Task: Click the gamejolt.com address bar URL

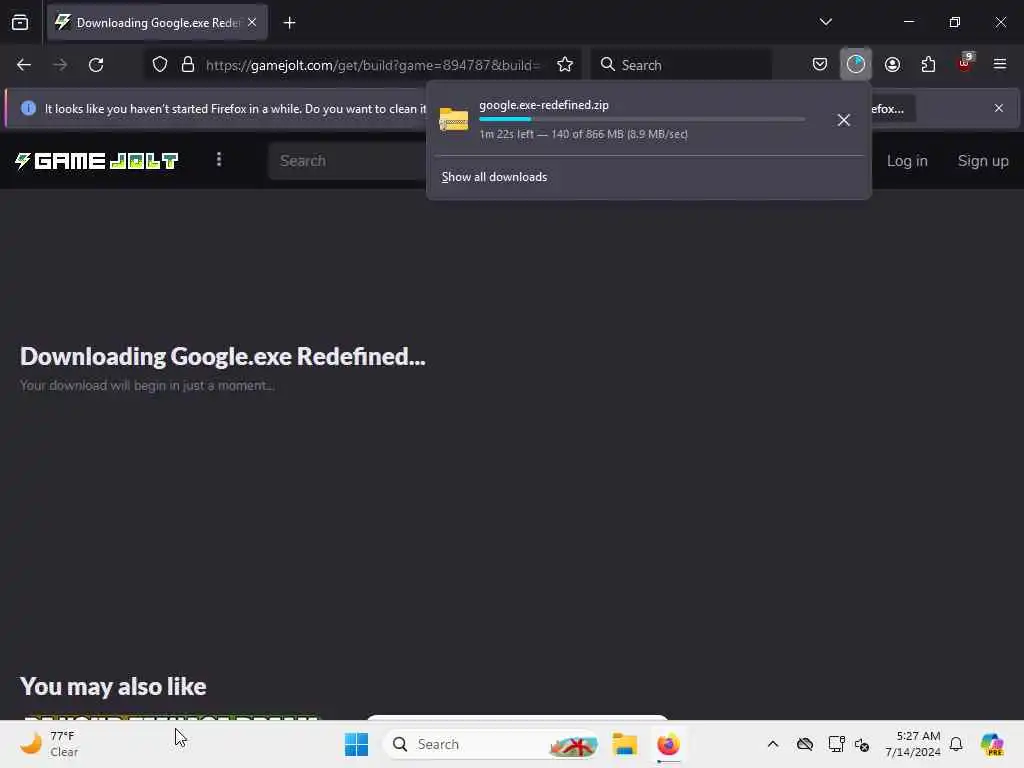Action: tap(372, 65)
